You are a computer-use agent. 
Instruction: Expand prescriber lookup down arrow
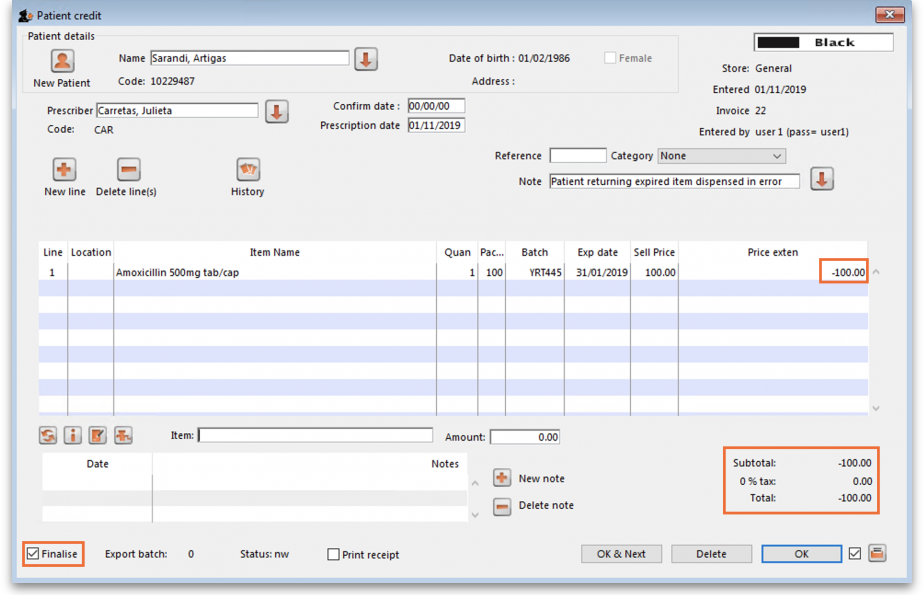click(276, 111)
